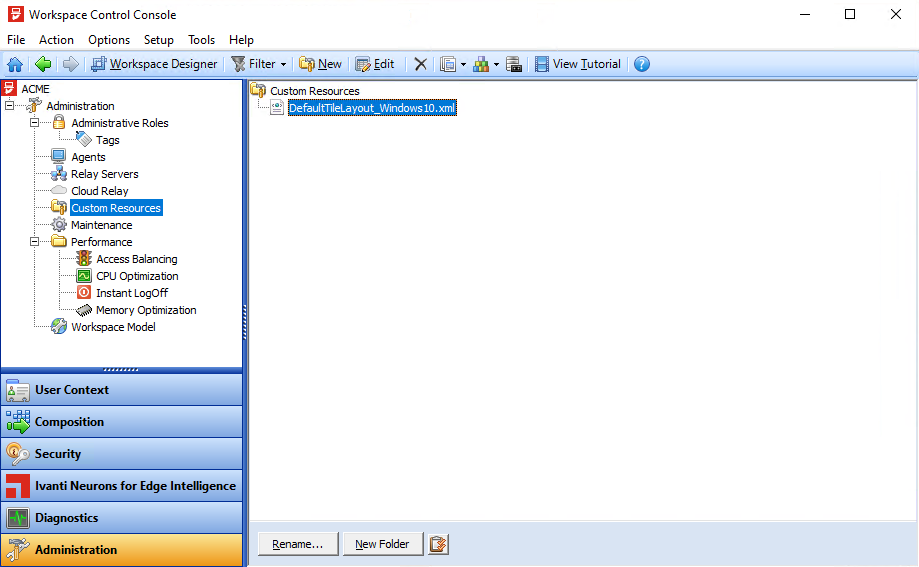Switch to the Composition section
The width and height of the screenshot is (919, 567).
tap(121, 422)
